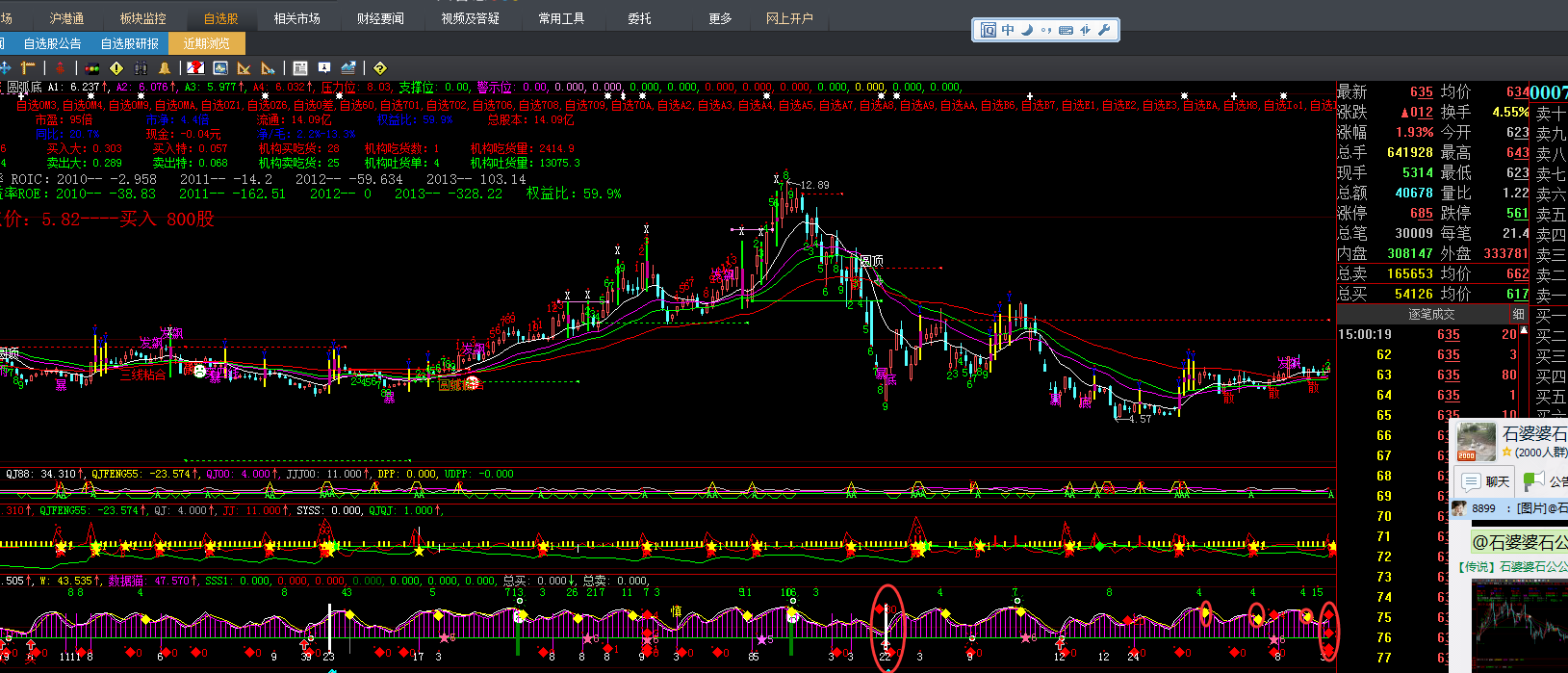Click the red up-arrow grid icon
The height and width of the screenshot is (673, 1568).
[x=60, y=67]
